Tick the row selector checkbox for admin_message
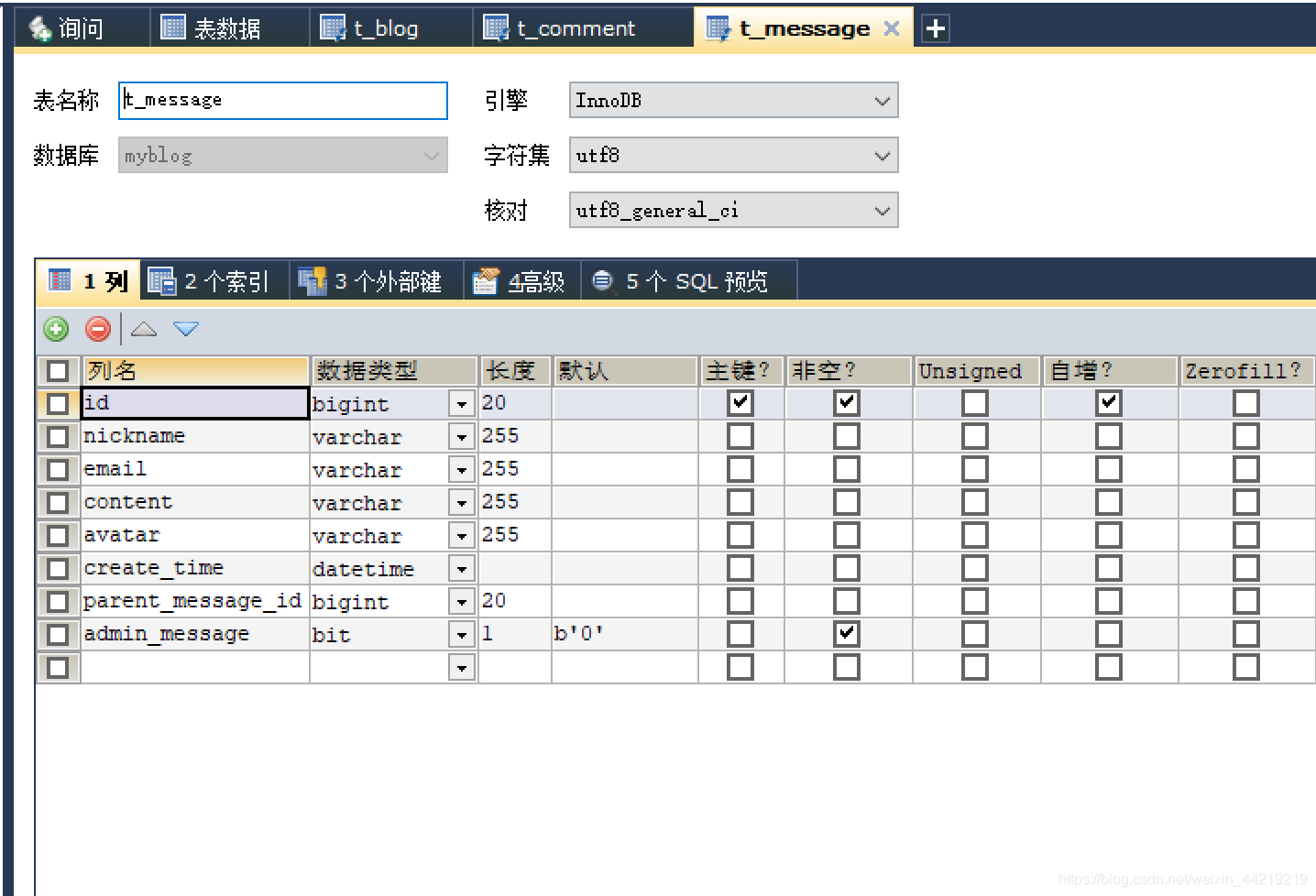The image size is (1316, 896). 58,634
